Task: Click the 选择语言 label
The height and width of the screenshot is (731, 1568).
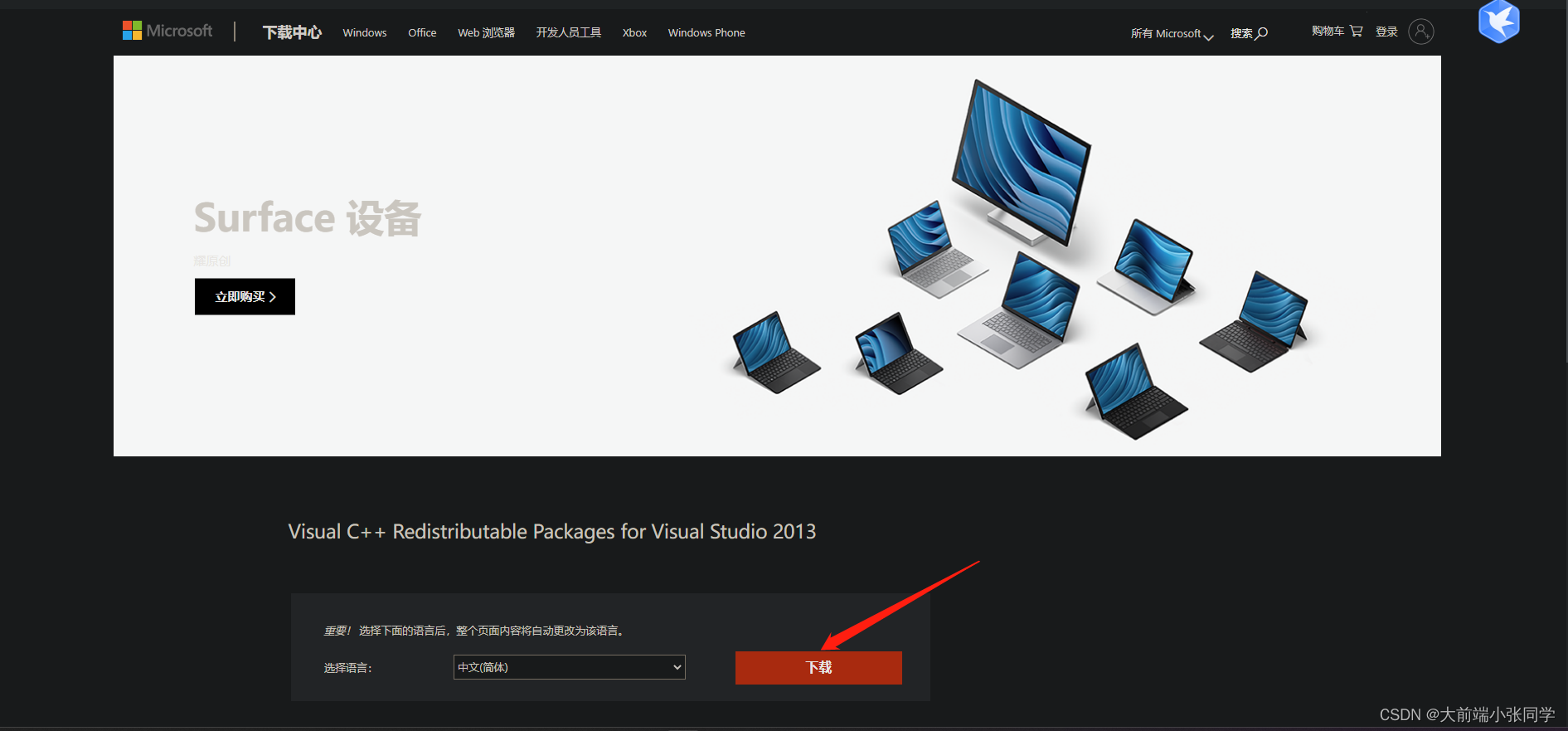Action: click(x=347, y=668)
